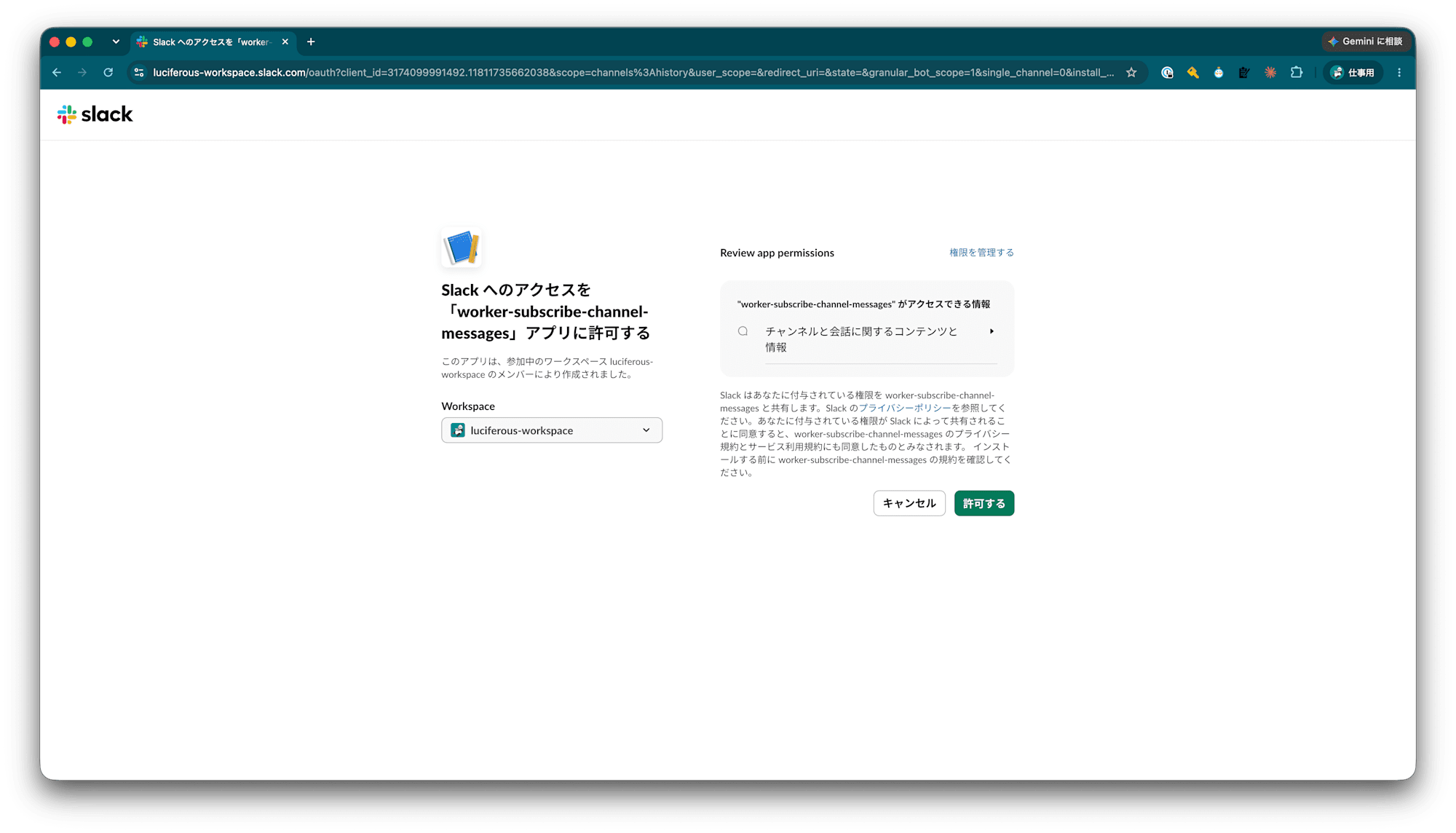The width and height of the screenshot is (1456, 833).
Task: Open the white round face extension
Action: point(1219,73)
